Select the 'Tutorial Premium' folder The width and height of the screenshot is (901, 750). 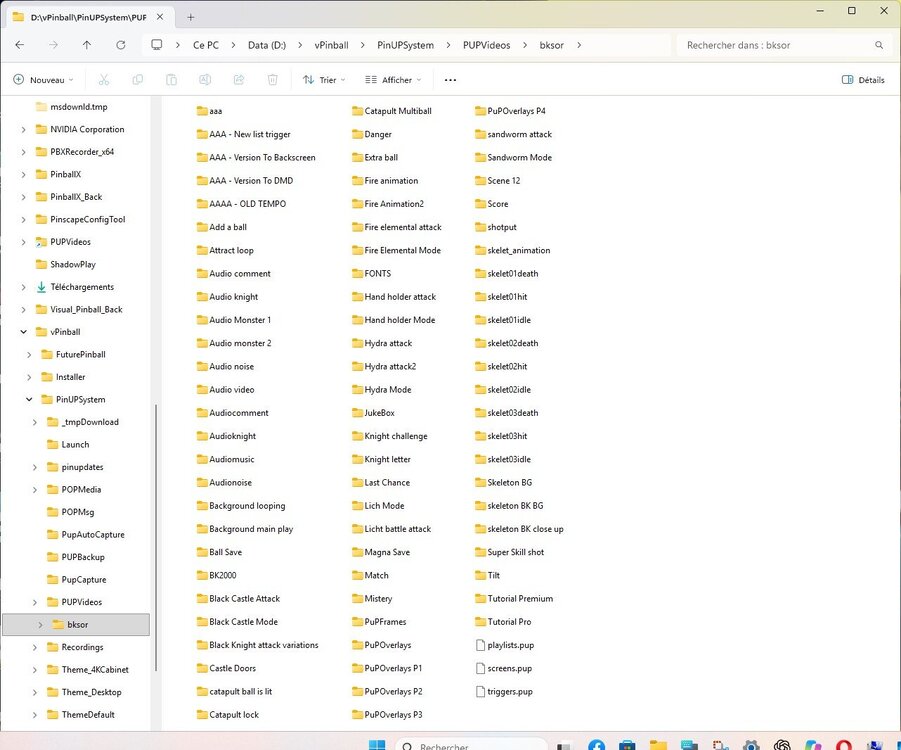(514, 598)
